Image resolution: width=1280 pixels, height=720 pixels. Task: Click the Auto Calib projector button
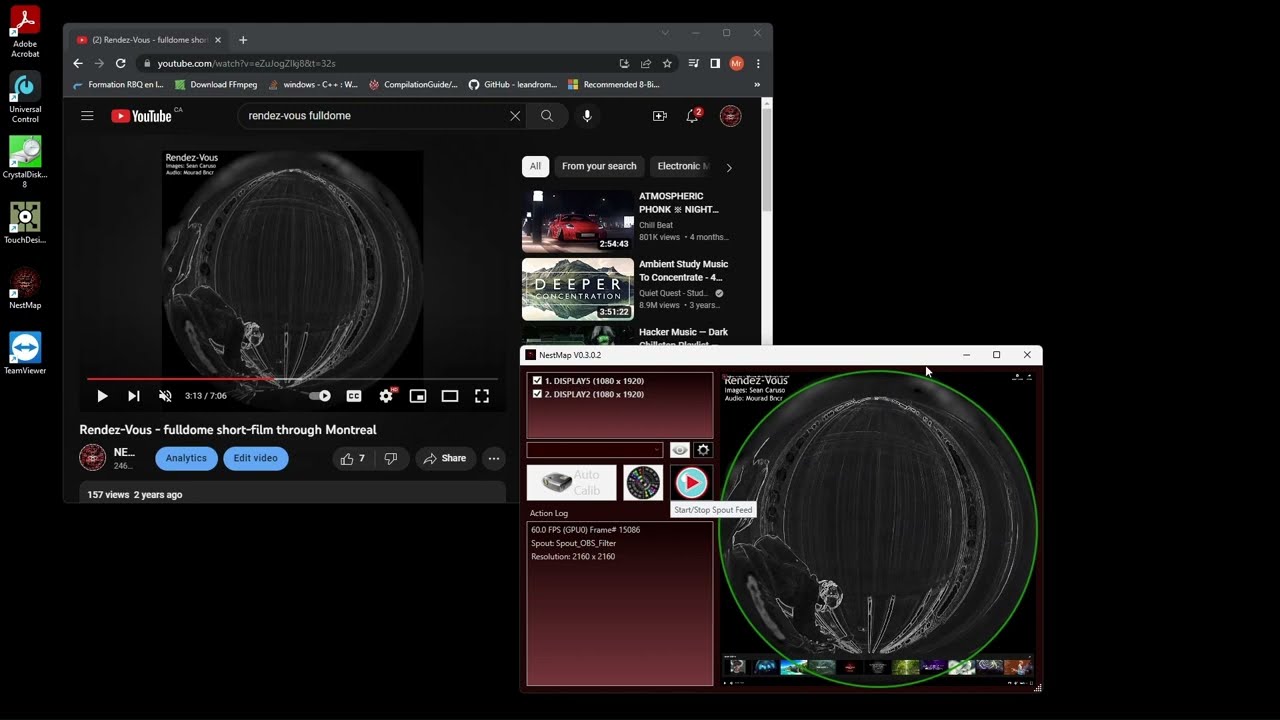pos(572,483)
